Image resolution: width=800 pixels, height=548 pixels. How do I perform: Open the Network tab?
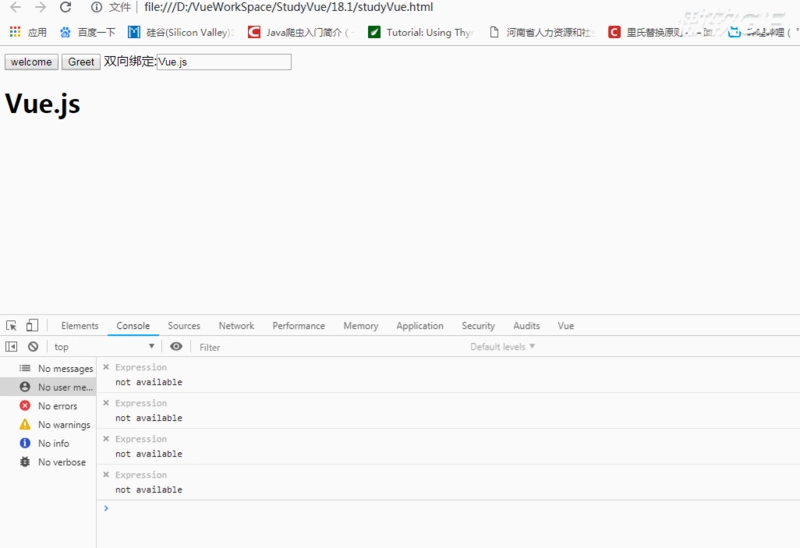coord(236,326)
